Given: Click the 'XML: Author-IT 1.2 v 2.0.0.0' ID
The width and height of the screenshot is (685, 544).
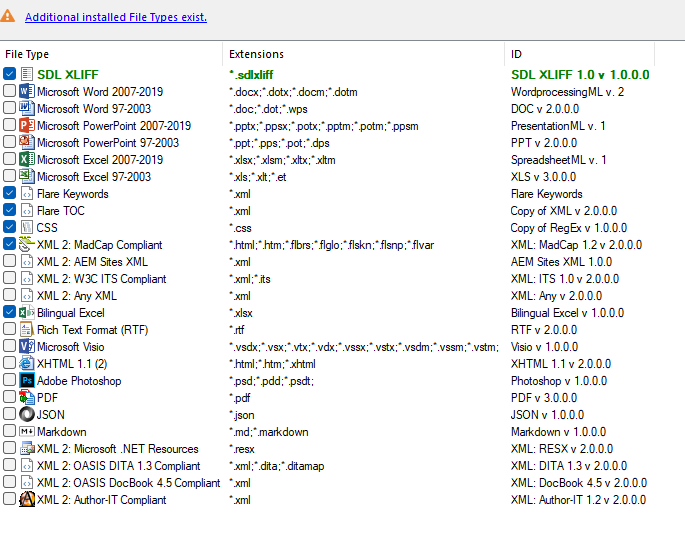Looking at the screenshot, I should coord(578,500).
